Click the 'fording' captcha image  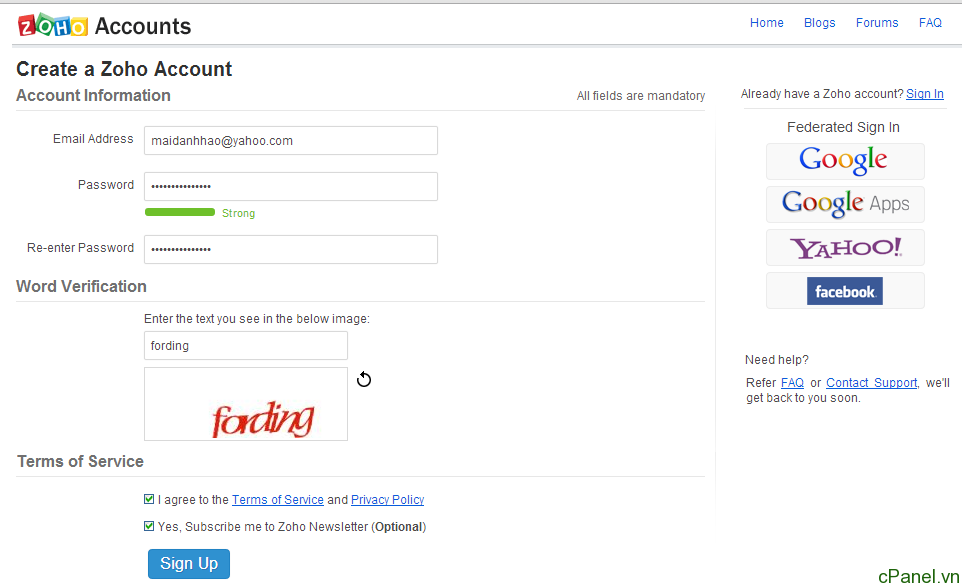tap(245, 404)
